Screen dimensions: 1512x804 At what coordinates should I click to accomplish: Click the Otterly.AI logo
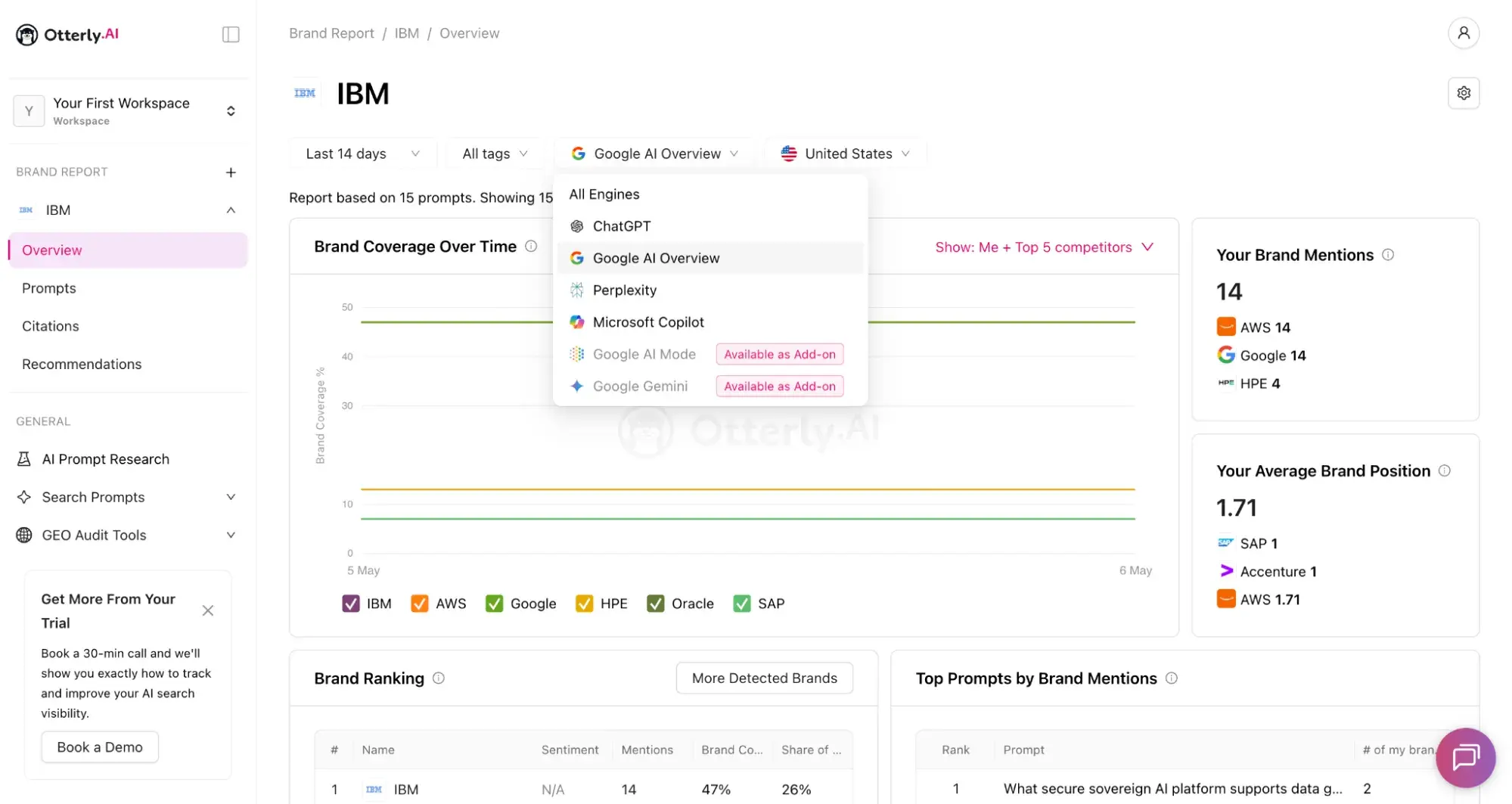pyautogui.click(x=67, y=34)
